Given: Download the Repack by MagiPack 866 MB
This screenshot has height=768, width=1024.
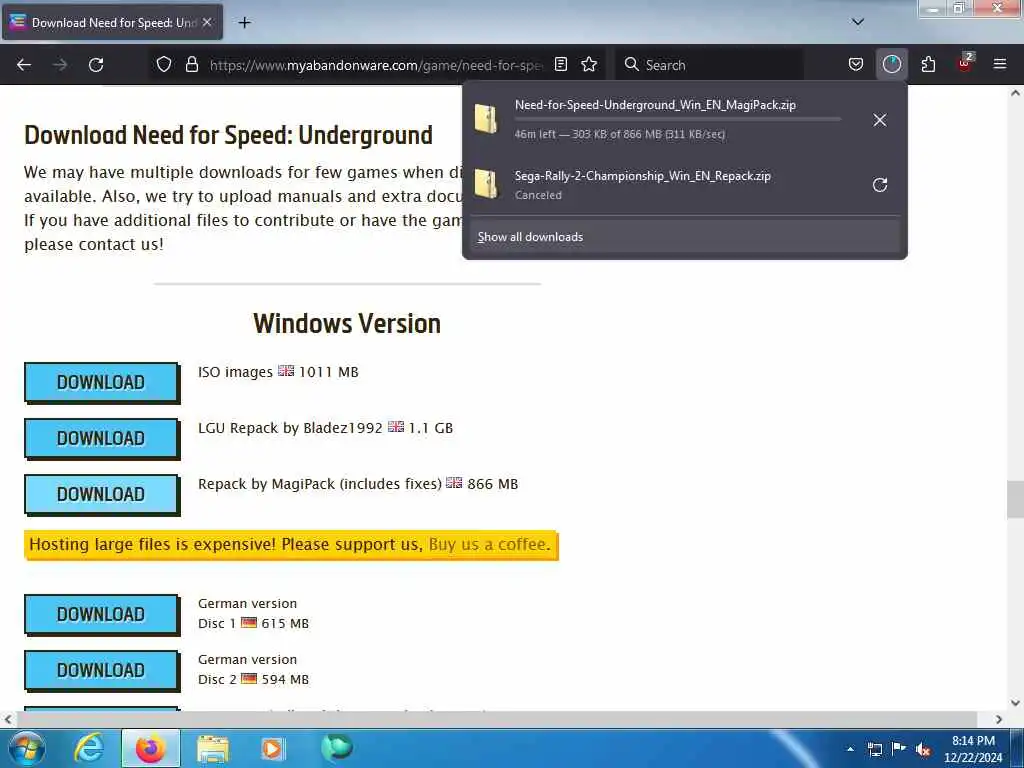Looking at the screenshot, I should point(101,494).
